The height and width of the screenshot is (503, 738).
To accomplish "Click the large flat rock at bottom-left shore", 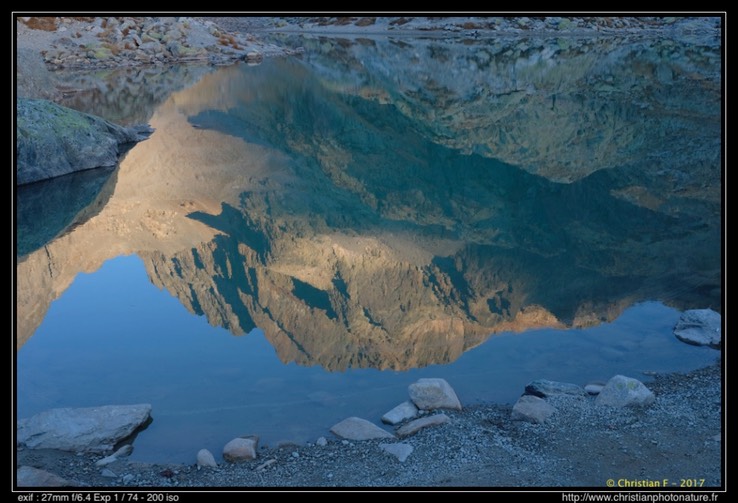I will click(x=84, y=426).
